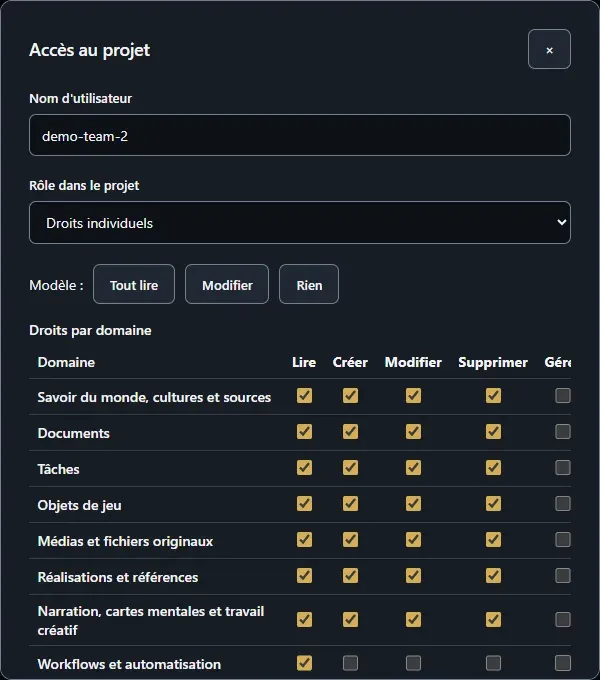This screenshot has height=680, width=600.
Task: Check Gérer for Narration, cartes mentales row
Action: [563, 619]
